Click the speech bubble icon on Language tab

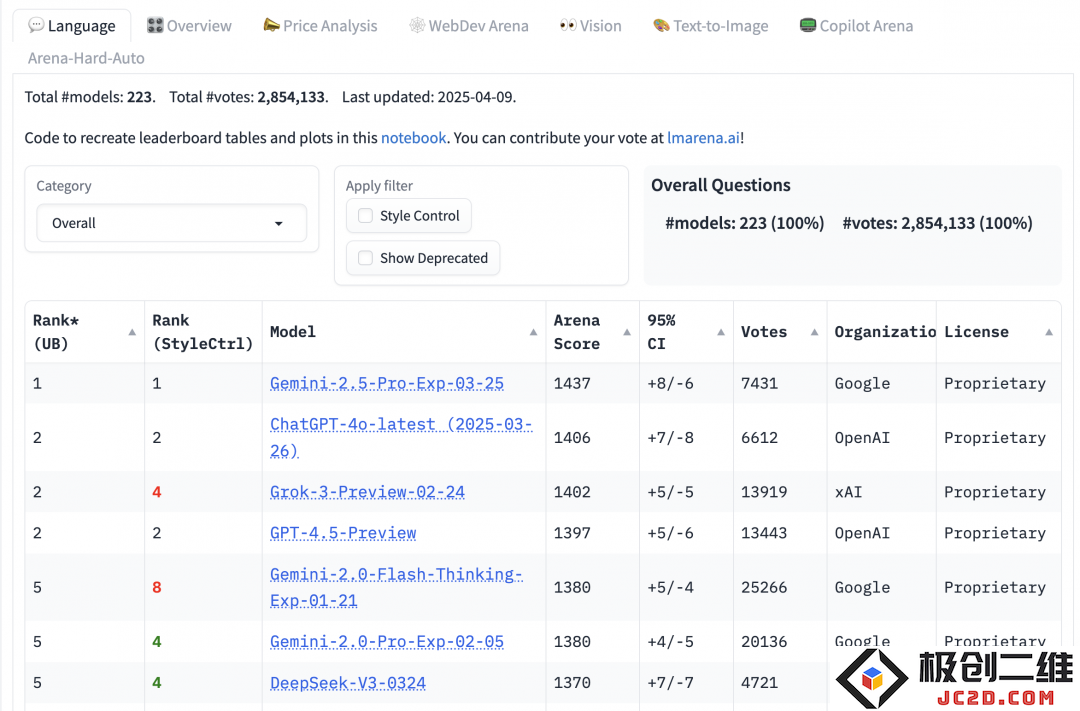coord(36,25)
